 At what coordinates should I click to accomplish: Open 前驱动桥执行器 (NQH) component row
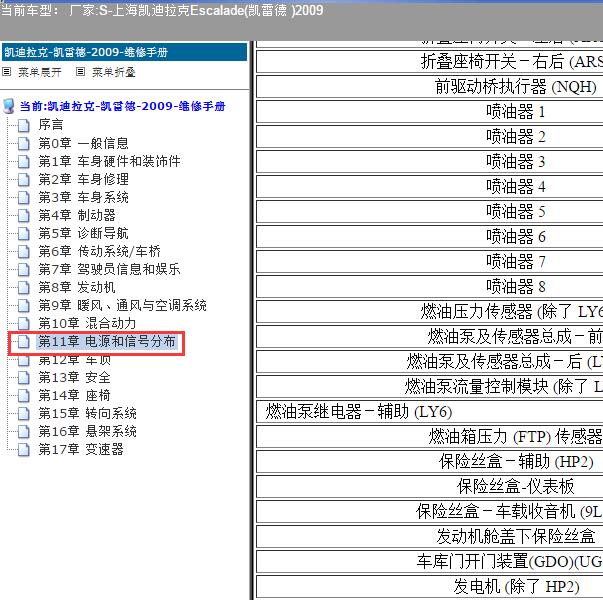(430, 86)
